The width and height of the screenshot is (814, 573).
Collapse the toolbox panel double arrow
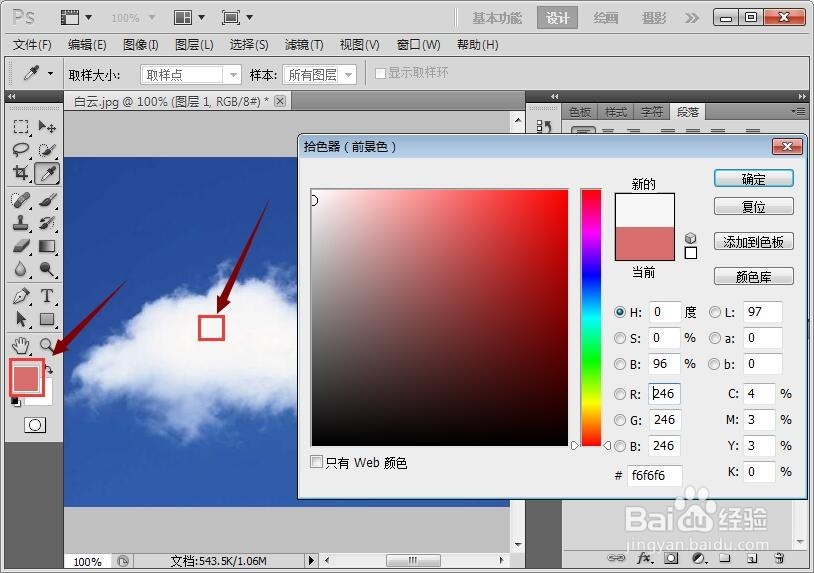pos(11,97)
